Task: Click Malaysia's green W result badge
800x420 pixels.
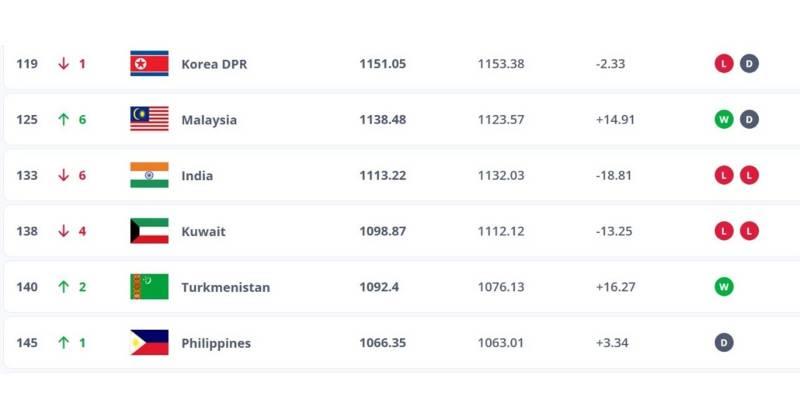Action: click(x=723, y=119)
